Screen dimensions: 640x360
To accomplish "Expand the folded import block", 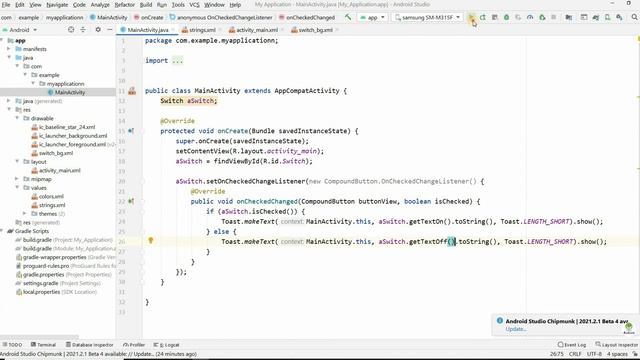I will click(178, 61).
